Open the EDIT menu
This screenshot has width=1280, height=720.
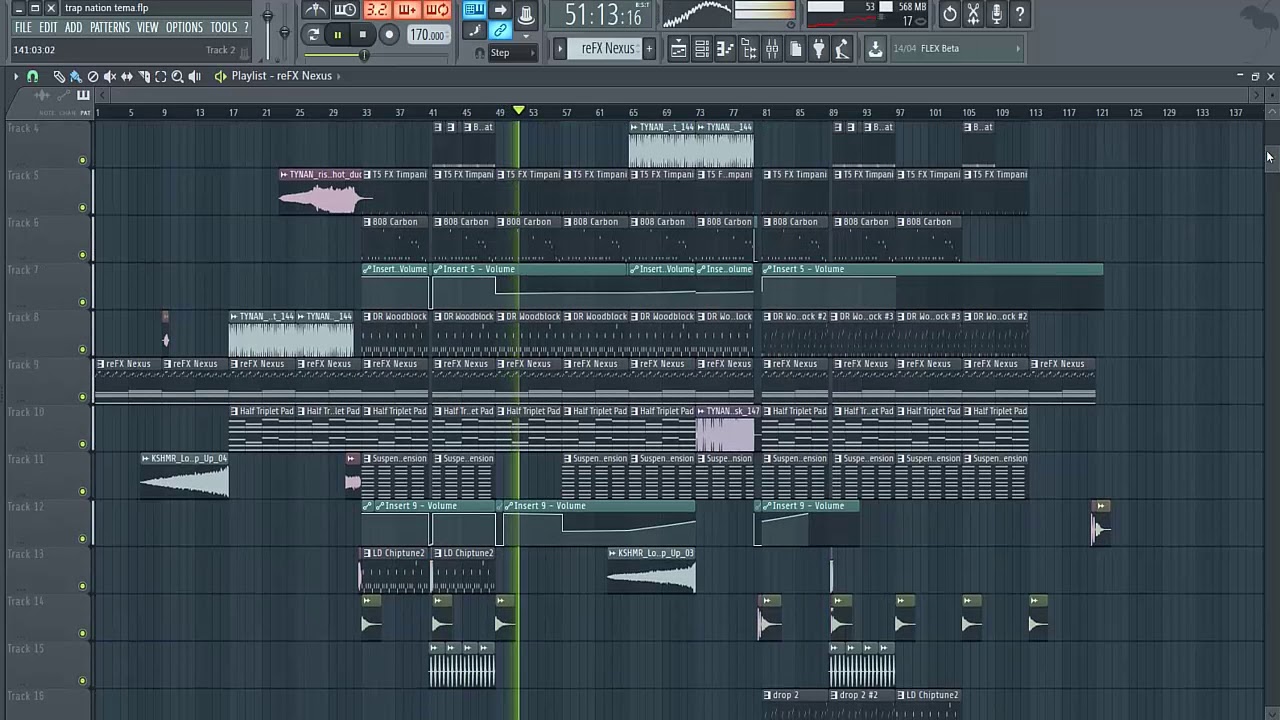(48, 28)
